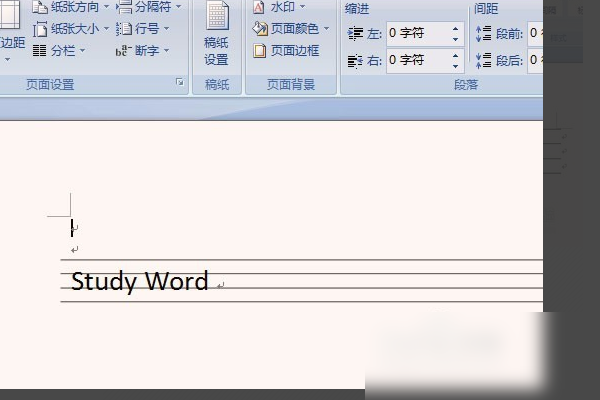Open the 页面设置 dialog launcher
Image resolution: width=600 pixels, height=400 pixels.
(179, 82)
